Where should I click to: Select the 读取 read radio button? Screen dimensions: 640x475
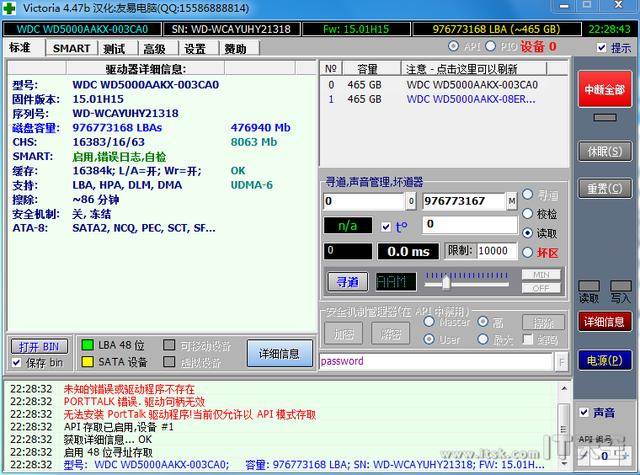click(527, 233)
